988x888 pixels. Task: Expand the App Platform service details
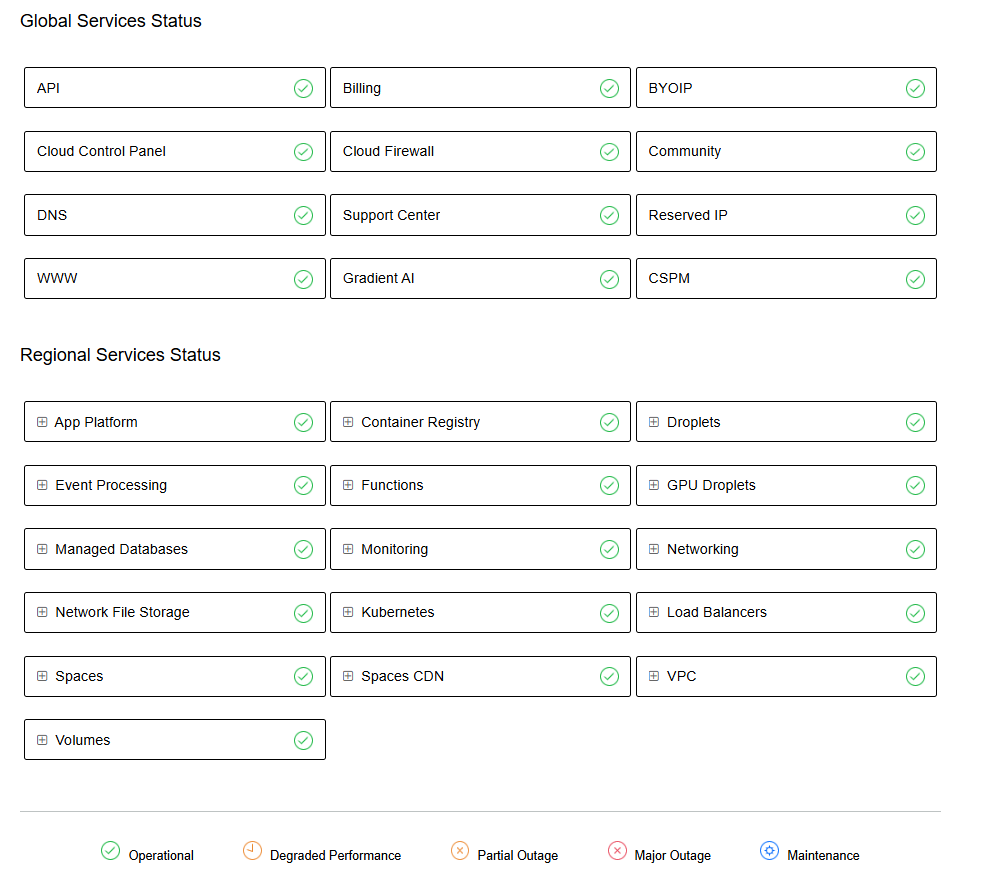(41, 421)
